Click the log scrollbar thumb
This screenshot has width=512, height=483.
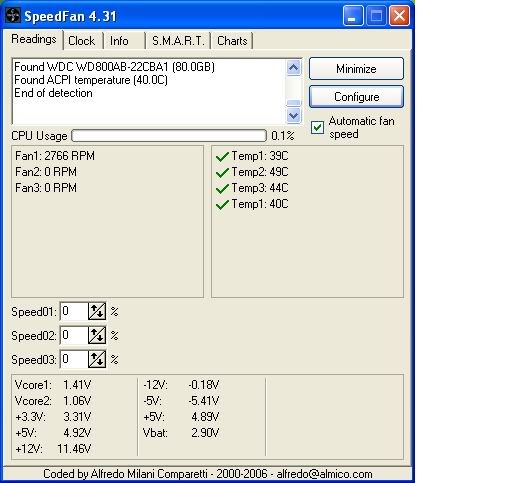tap(294, 103)
